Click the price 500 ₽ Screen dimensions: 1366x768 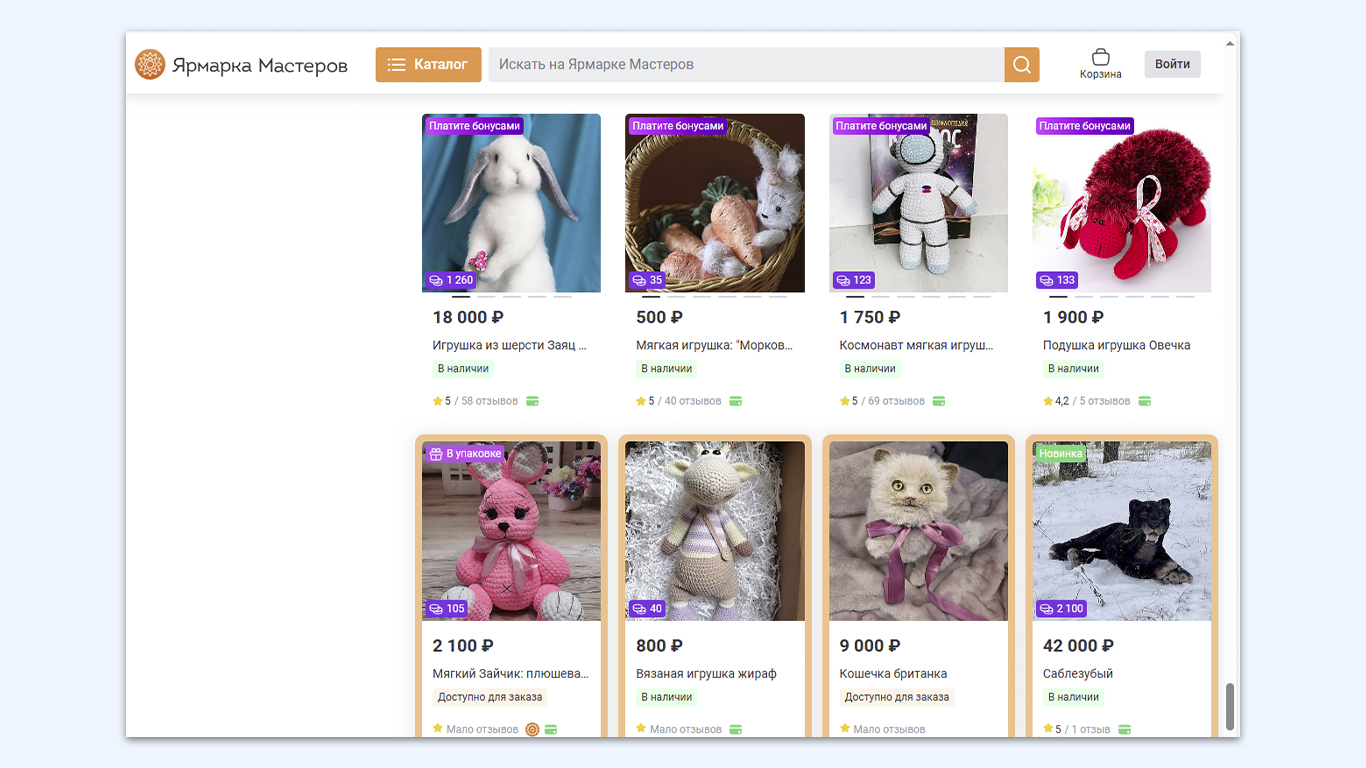(659, 317)
